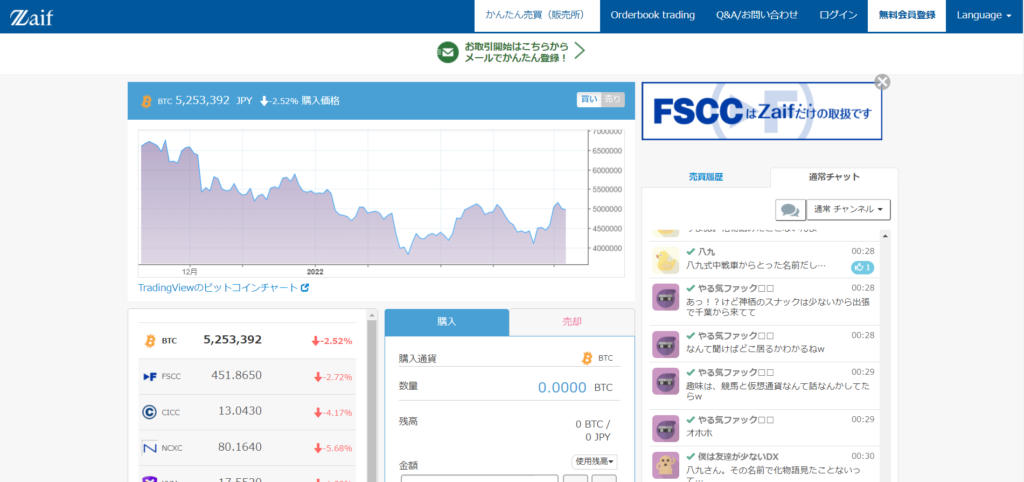Click chat panel scrollbar
This screenshot has width=1024, height=482.
click(886, 356)
